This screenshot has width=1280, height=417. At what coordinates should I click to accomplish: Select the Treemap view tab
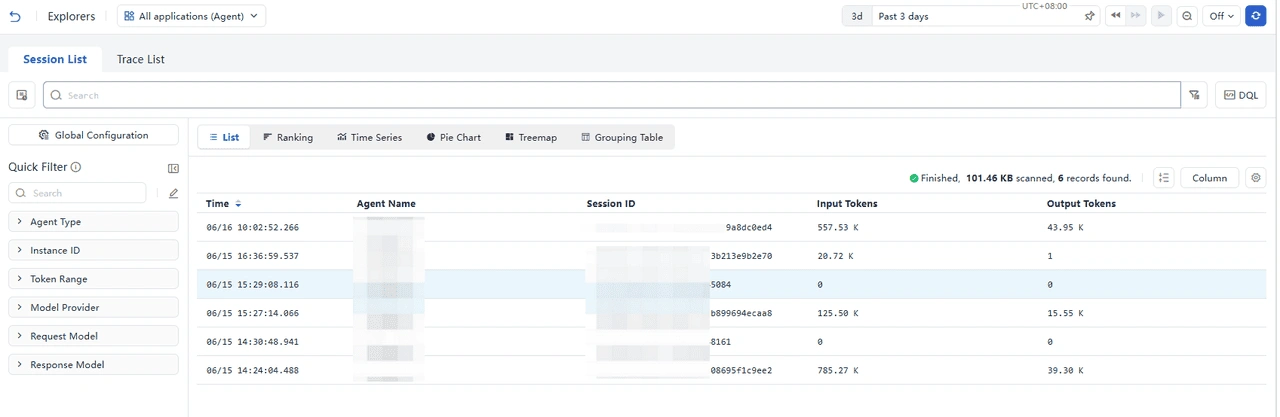[x=530, y=137]
